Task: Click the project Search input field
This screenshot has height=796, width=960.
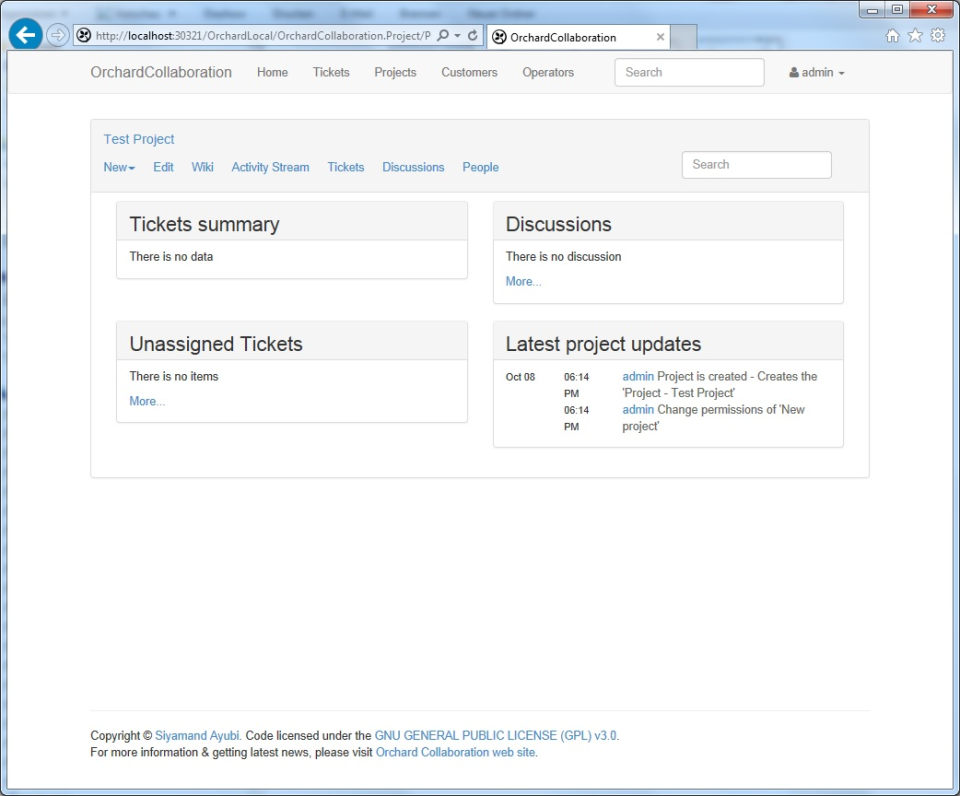Action: pos(757,165)
